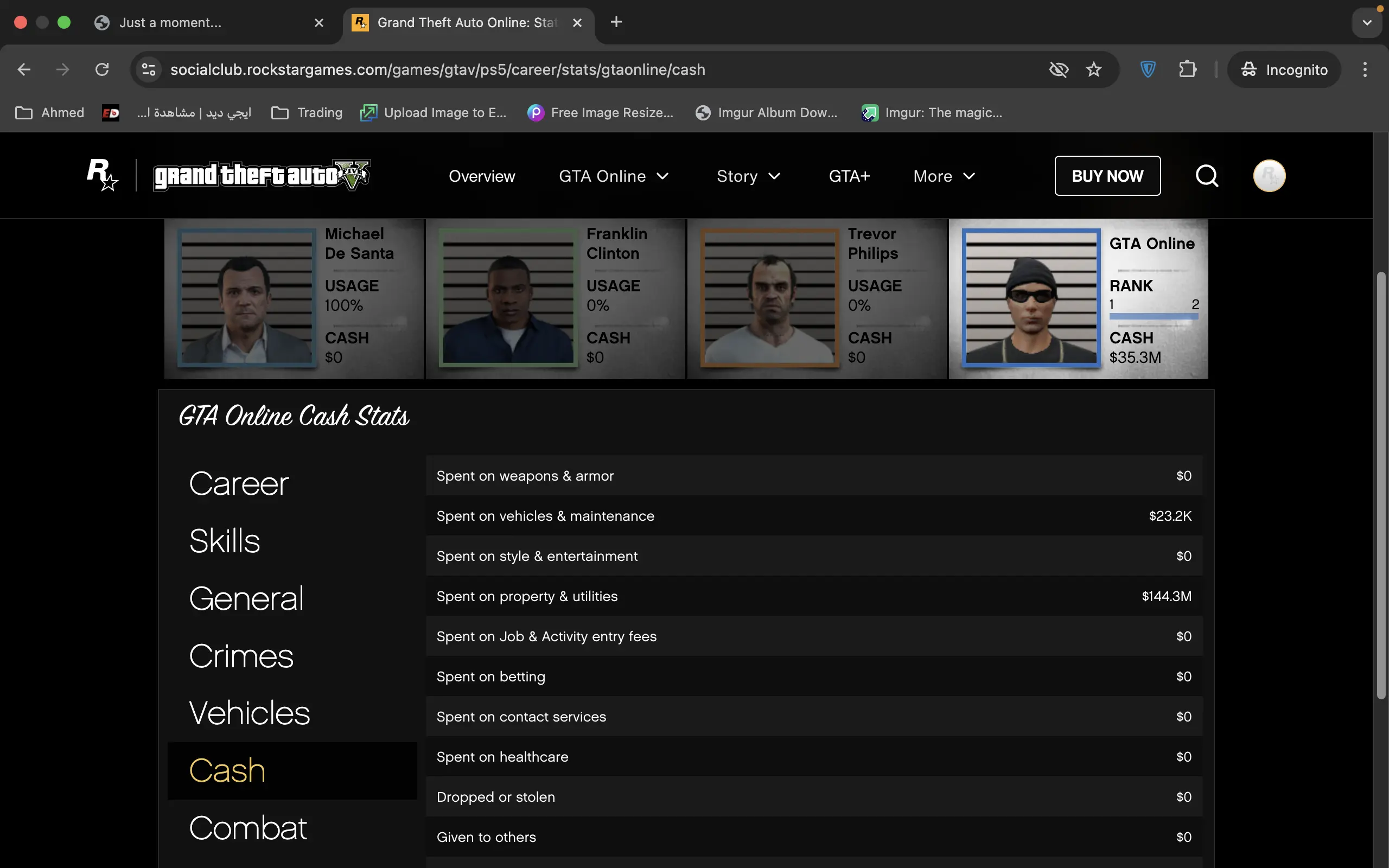Click the Rockstar Games logo
The image size is (1389, 868).
[x=101, y=175]
